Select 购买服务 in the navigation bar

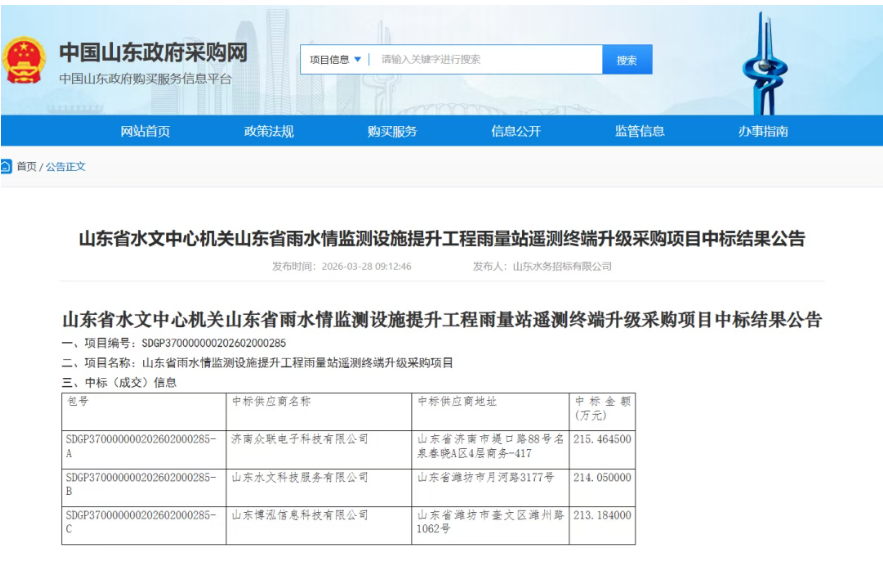[x=392, y=131]
